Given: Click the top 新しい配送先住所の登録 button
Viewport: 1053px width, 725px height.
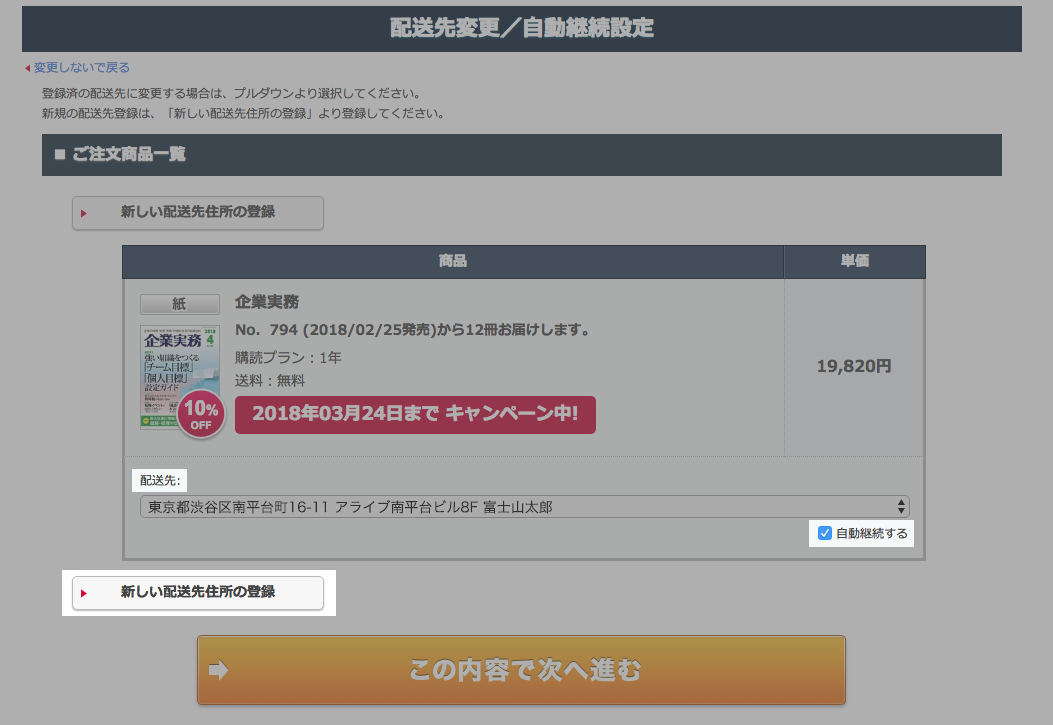Looking at the screenshot, I should click(x=198, y=213).
